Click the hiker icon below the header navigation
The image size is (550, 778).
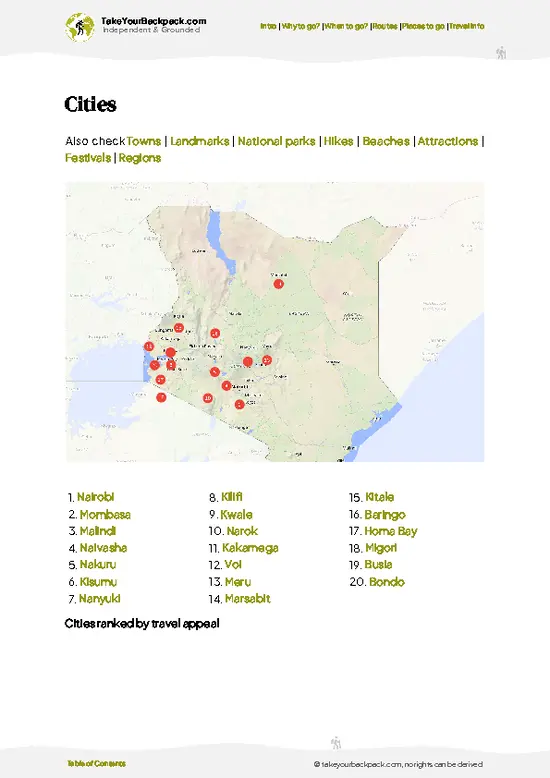[501, 53]
